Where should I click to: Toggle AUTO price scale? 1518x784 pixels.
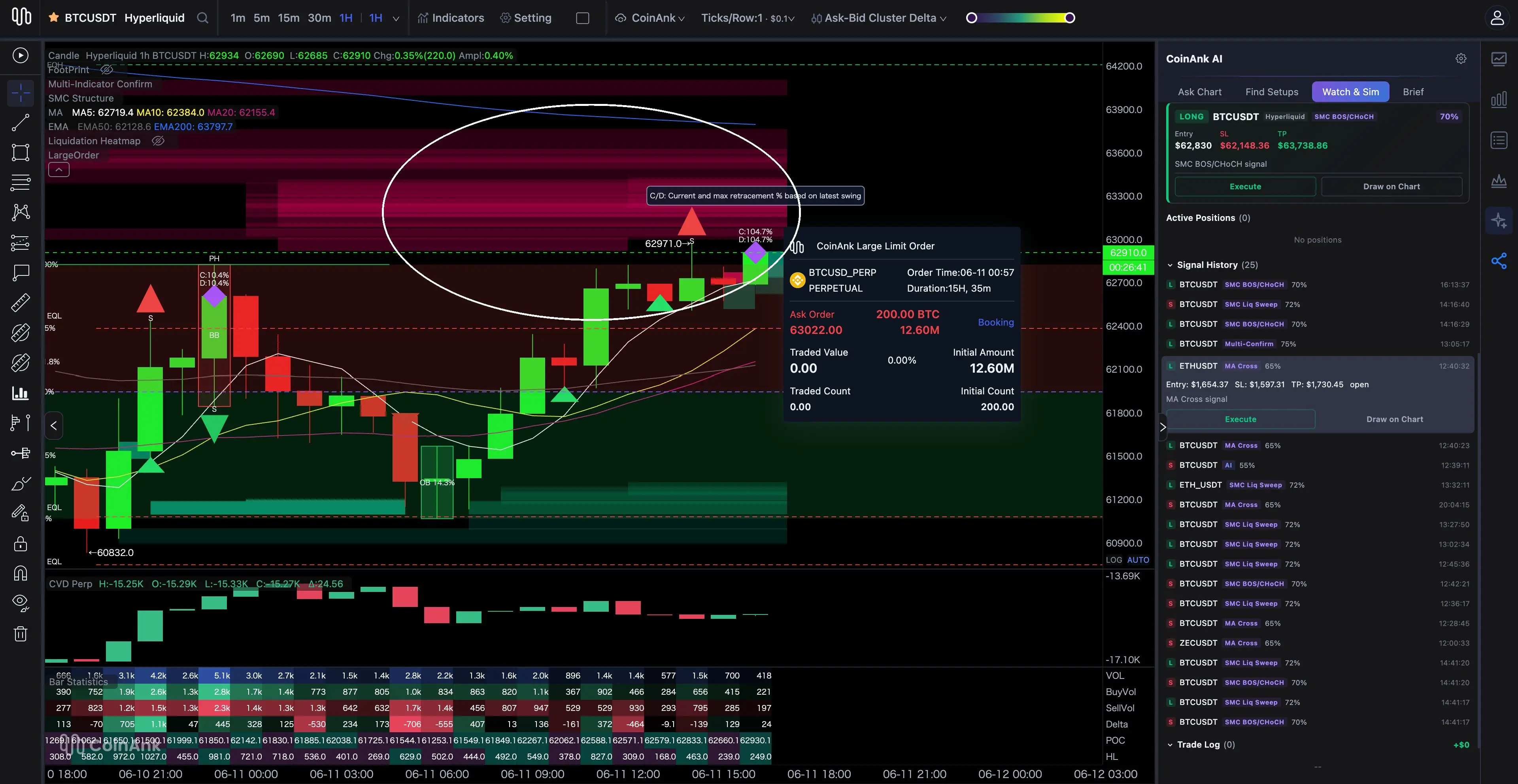point(1138,560)
